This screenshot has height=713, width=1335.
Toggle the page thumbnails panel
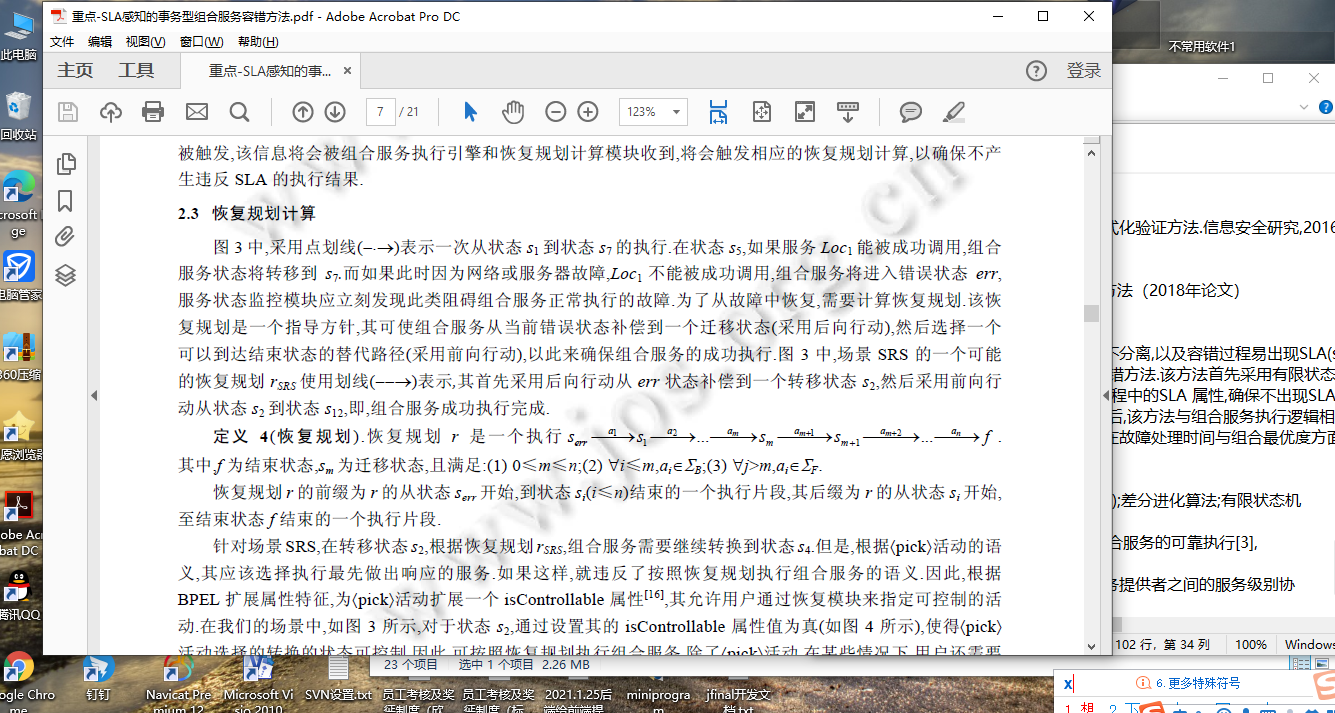[66, 164]
